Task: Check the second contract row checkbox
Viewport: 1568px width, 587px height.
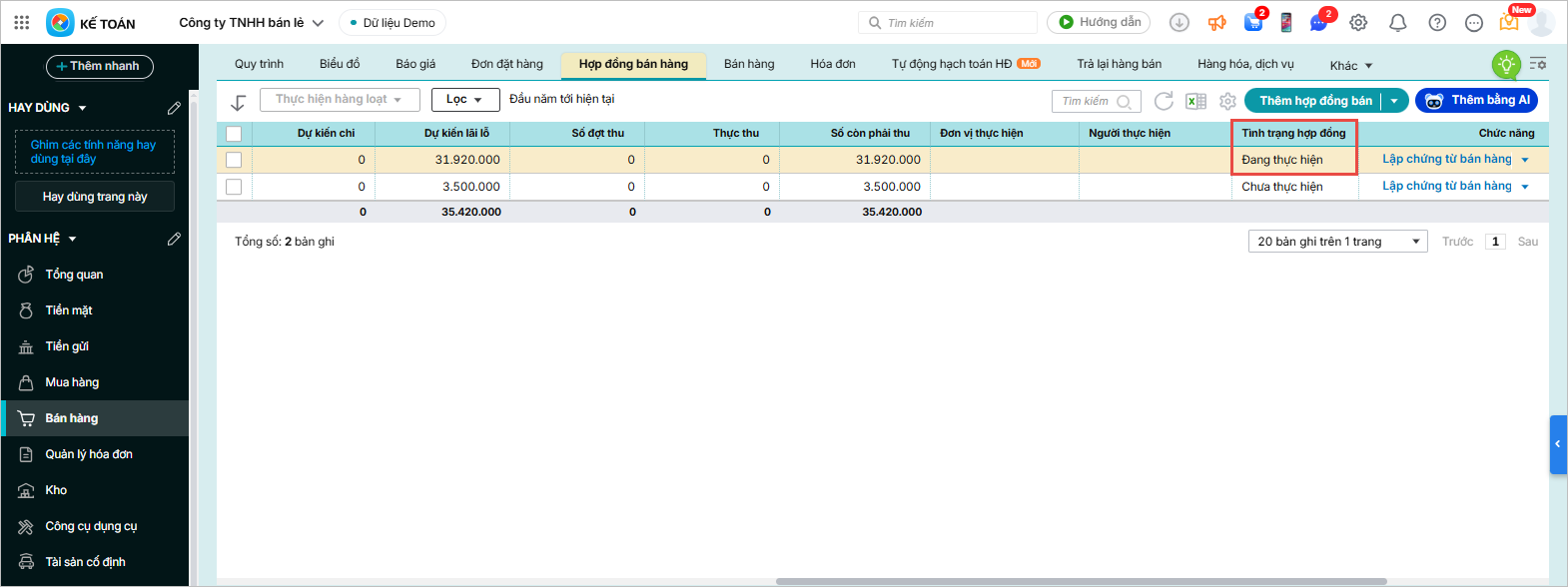Action: click(x=234, y=187)
